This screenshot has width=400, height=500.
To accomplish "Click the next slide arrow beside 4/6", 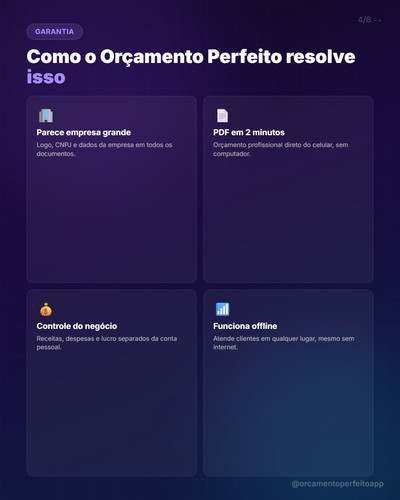I will click(x=378, y=20).
